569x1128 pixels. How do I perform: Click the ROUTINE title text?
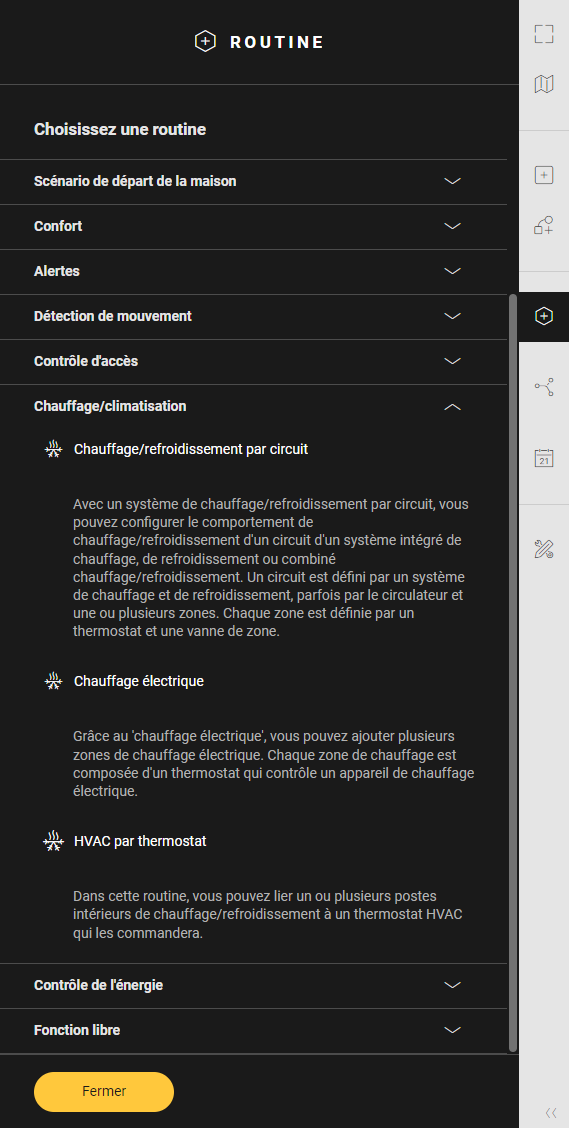(277, 42)
